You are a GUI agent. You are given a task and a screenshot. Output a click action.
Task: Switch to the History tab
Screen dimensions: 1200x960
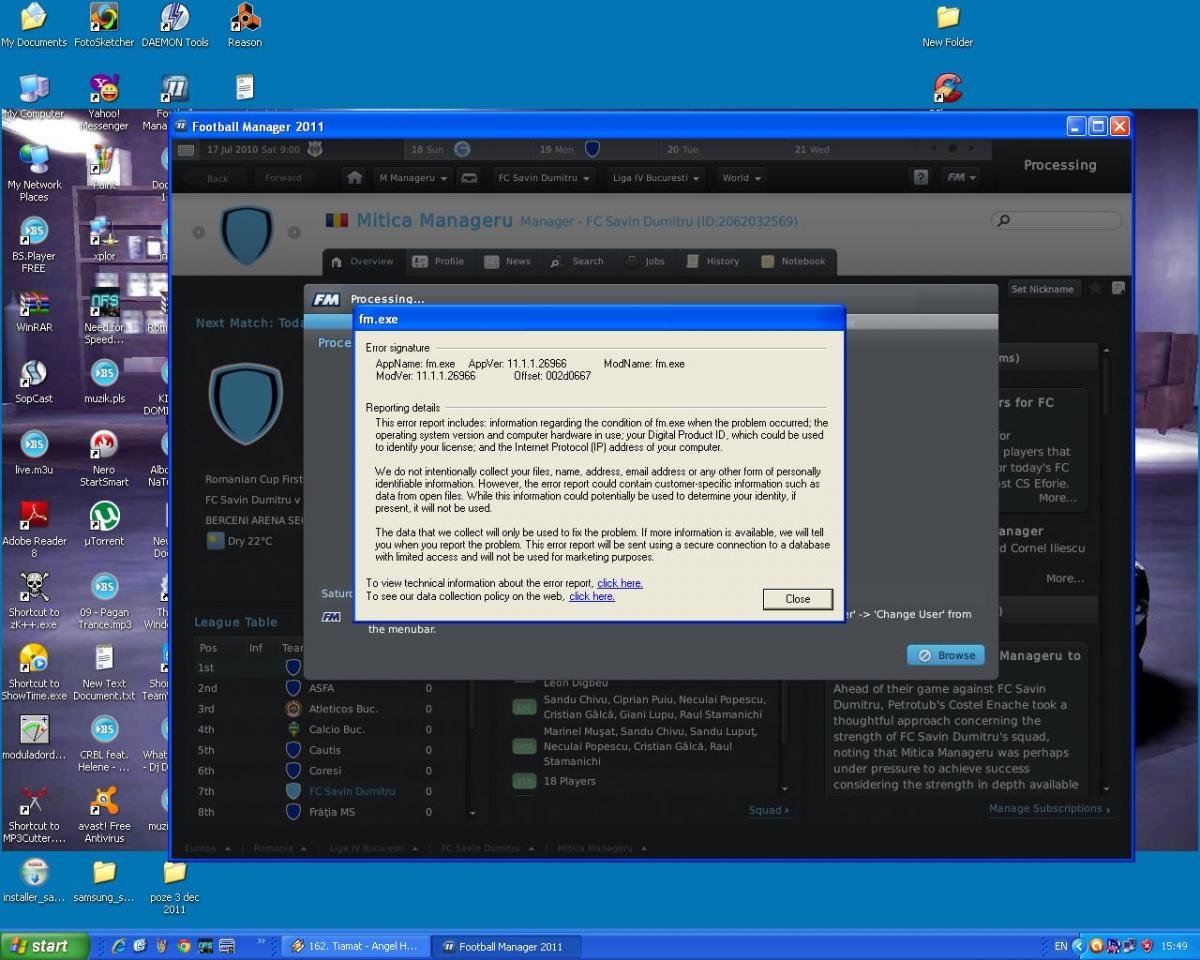pyautogui.click(x=713, y=261)
